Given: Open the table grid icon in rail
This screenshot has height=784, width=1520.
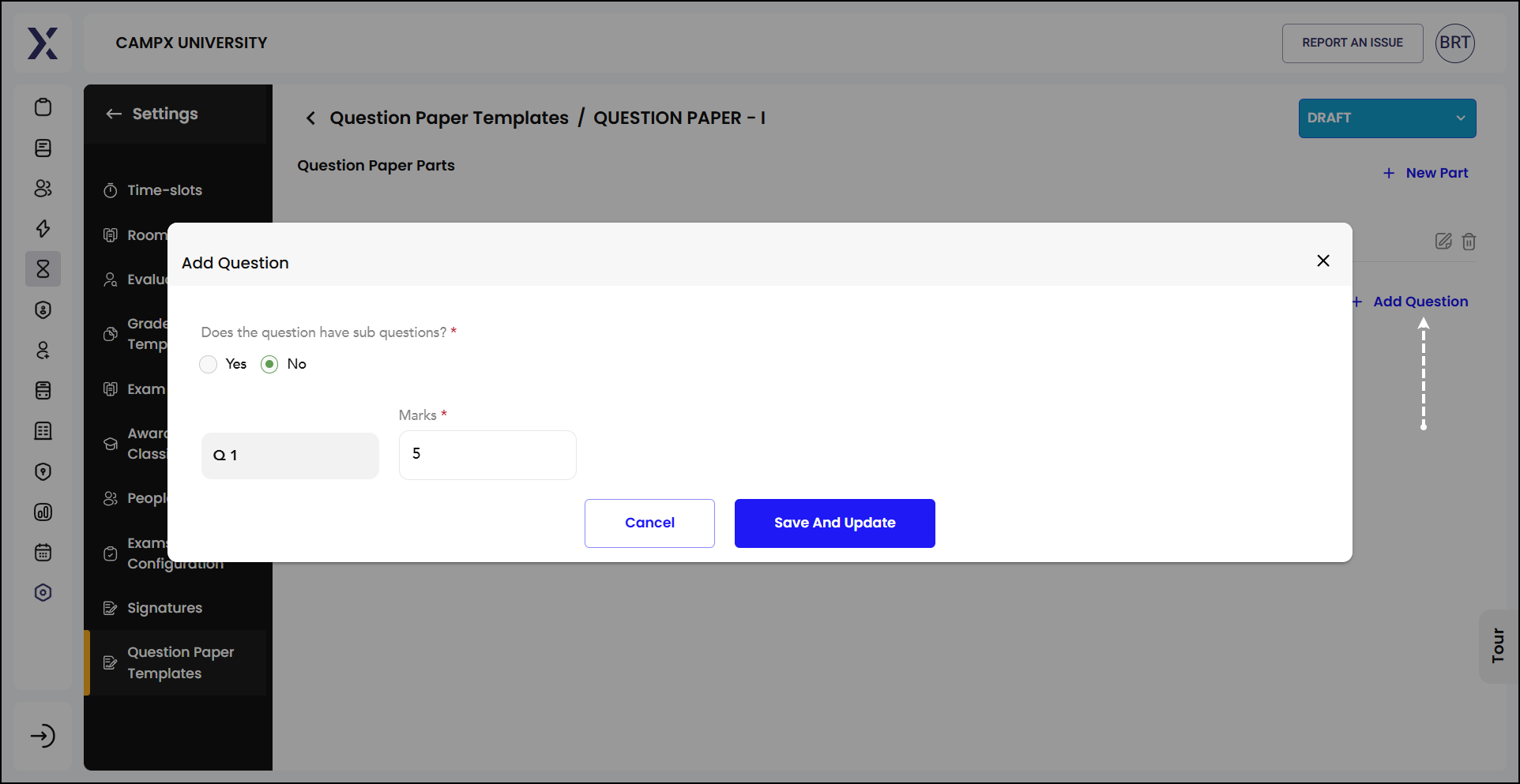Looking at the screenshot, I should pos(43,431).
